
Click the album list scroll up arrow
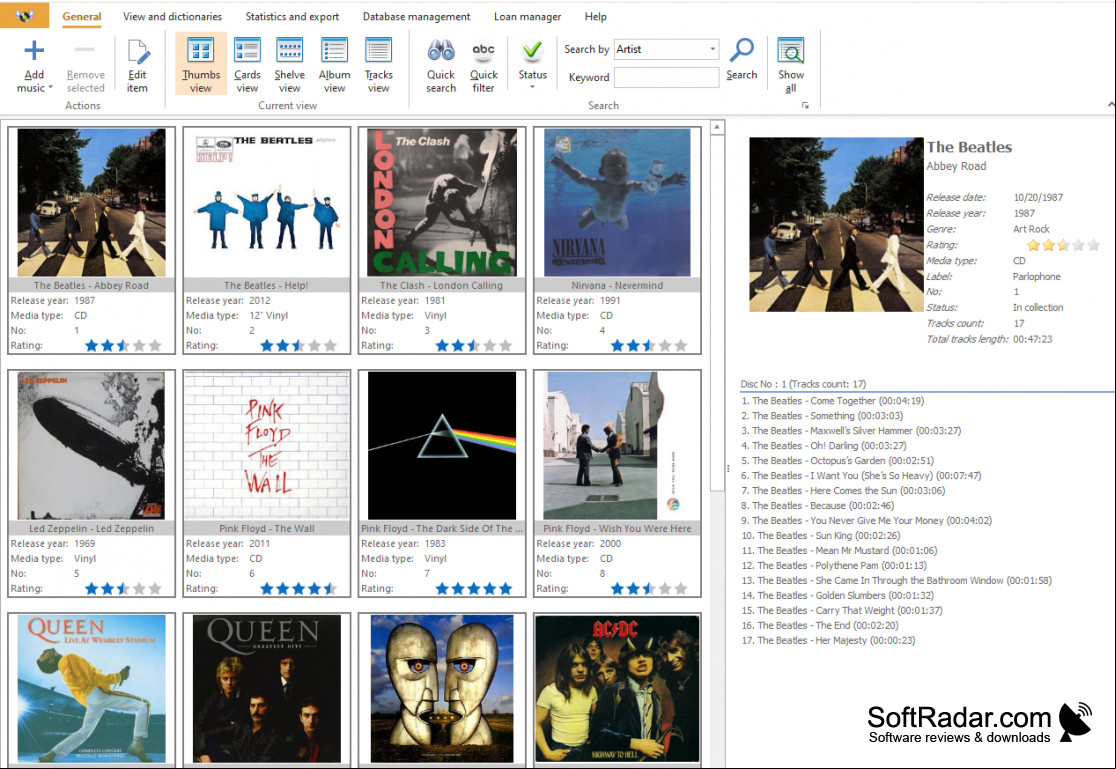click(717, 127)
